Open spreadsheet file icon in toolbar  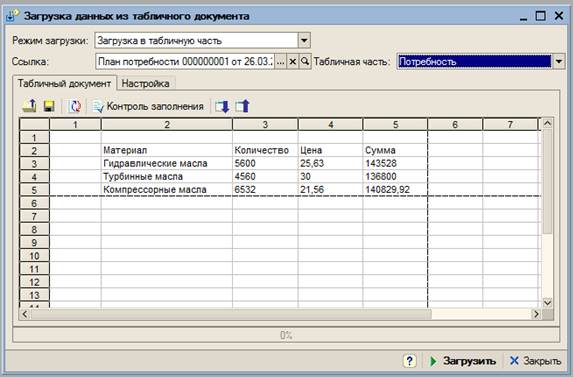click(x=29, y=106)
